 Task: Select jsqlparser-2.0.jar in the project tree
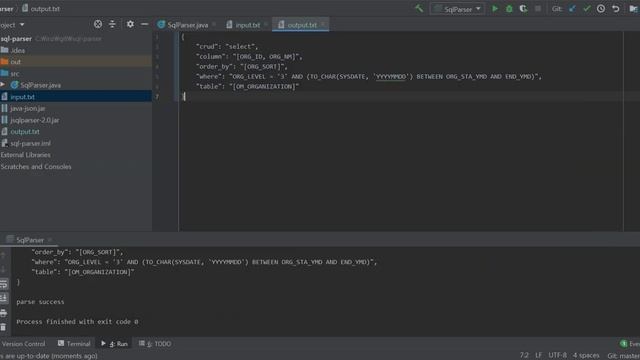click(x=35, y=120)
